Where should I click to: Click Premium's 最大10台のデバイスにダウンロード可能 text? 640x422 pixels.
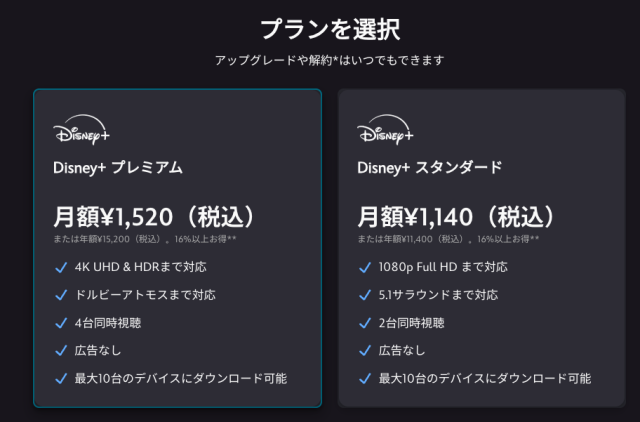(x=180, y=378)
